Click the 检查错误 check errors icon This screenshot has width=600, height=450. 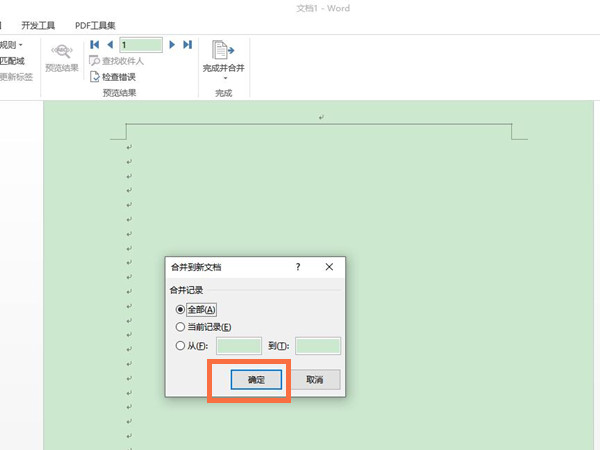[x=95, y=77]
